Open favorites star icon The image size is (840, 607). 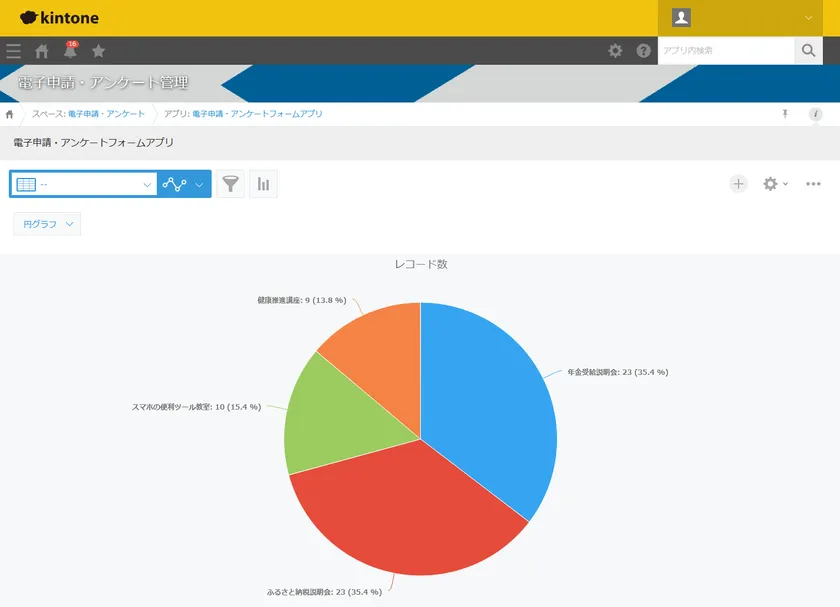[x=99, y=51]
